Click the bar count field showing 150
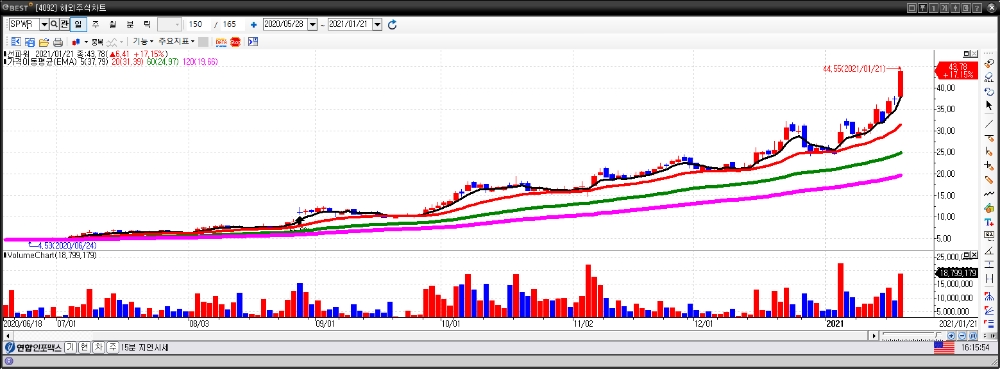 pos(198,24)
